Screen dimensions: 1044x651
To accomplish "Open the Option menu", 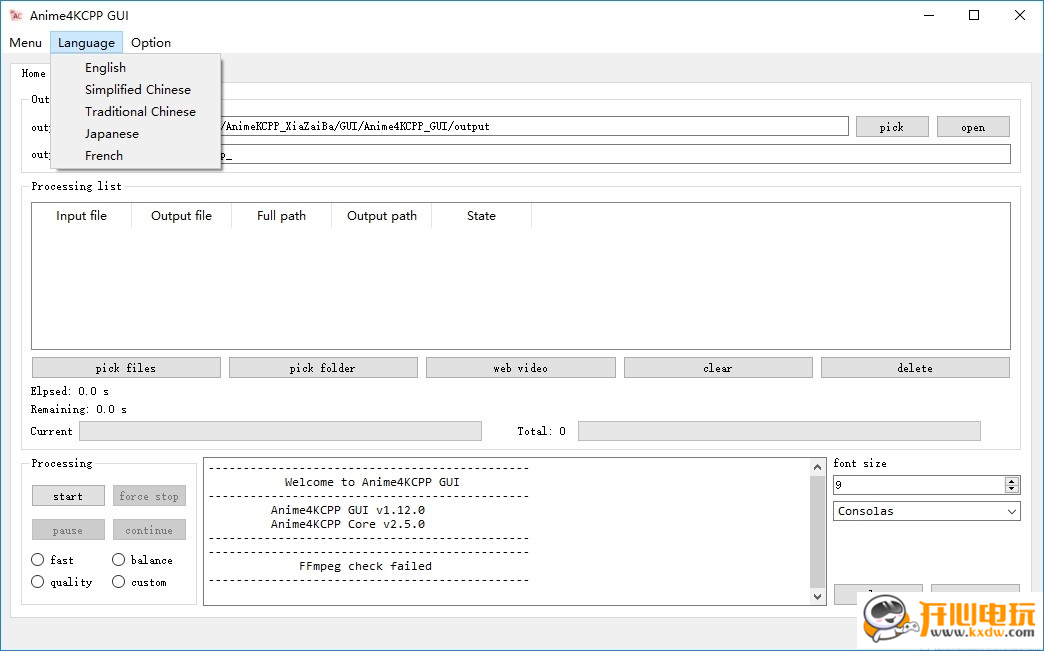I will pos(150,43).
